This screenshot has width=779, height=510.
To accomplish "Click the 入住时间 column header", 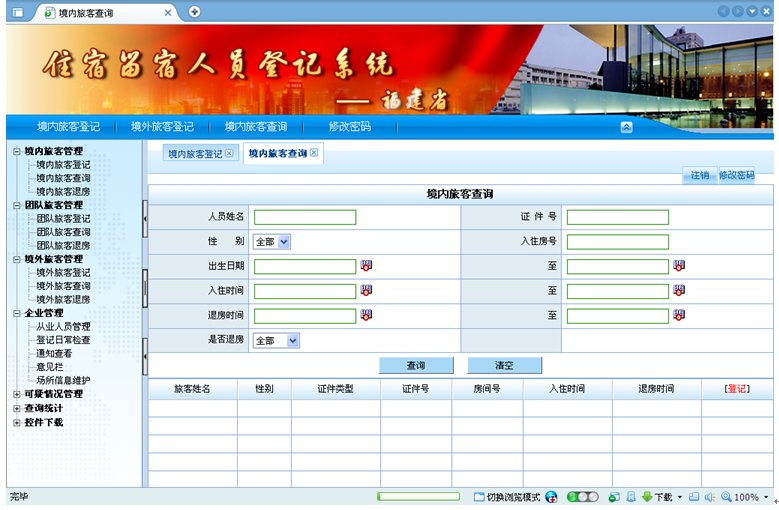I will coord(567,389).
